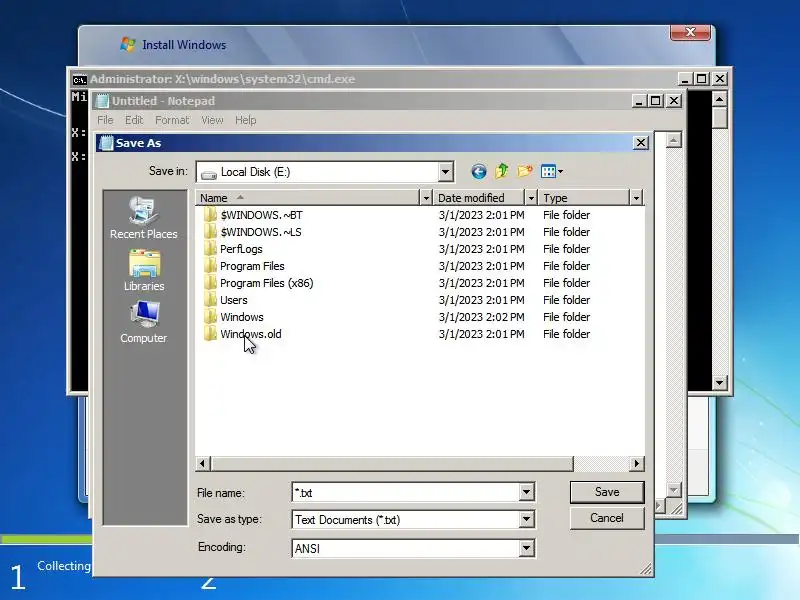Select the $WINDOWS.~LS folder icon
Viewport: 800px width, 600px height.
tap(210, 232)
